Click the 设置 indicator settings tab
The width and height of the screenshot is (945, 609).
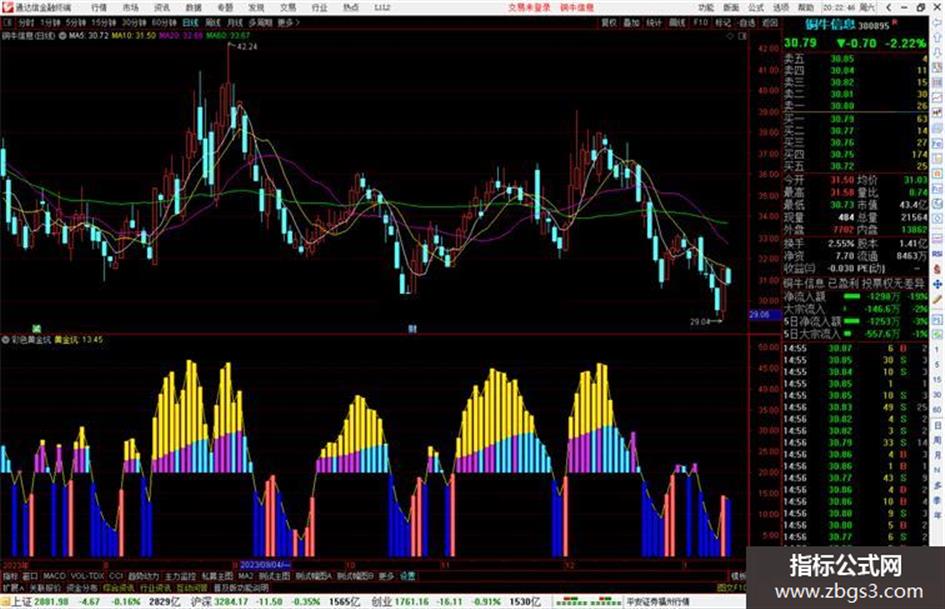click(408, 576)
